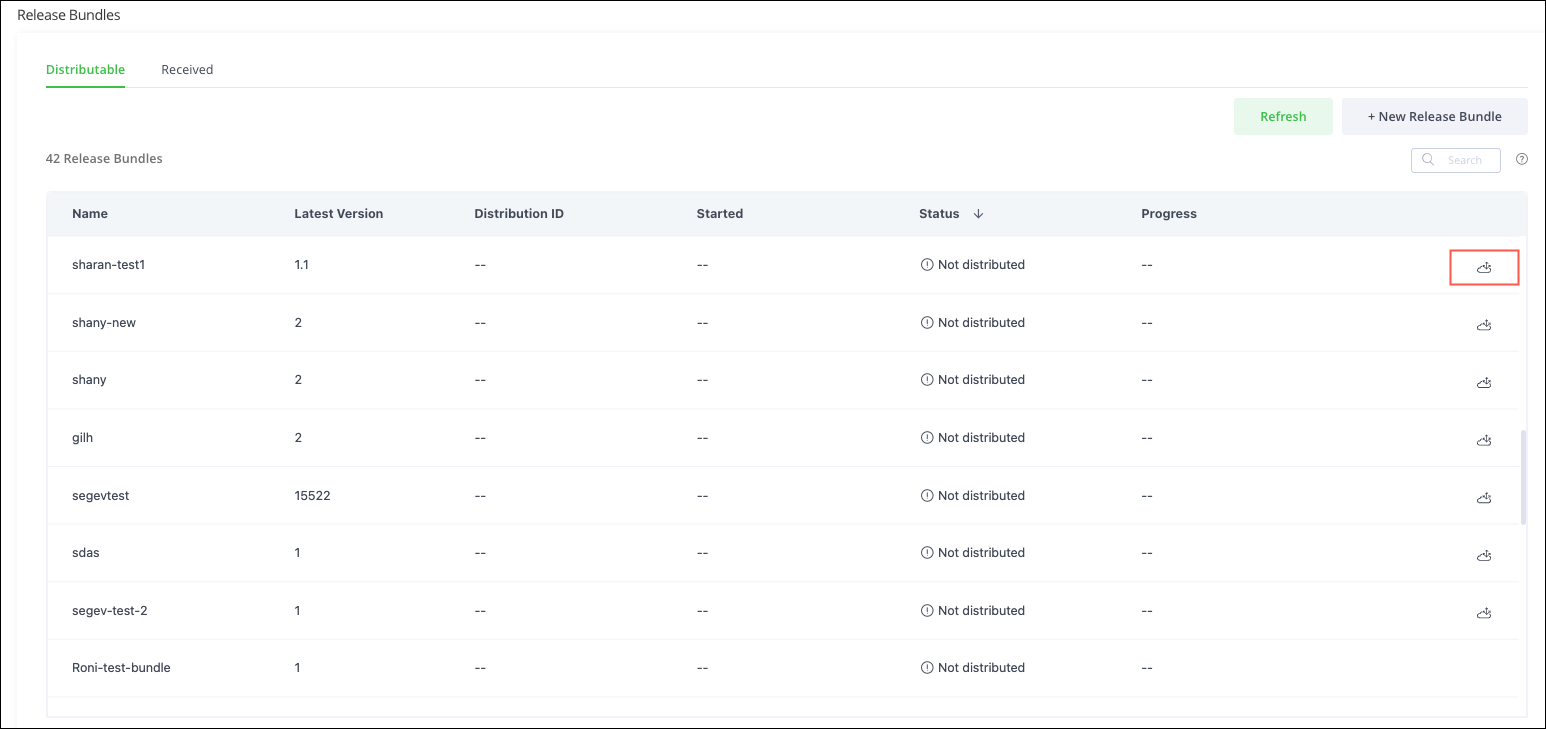1546x729 pixels.
Task: Open the gilh release bundle
Action: pyautogui.click(x=82, y=438)
